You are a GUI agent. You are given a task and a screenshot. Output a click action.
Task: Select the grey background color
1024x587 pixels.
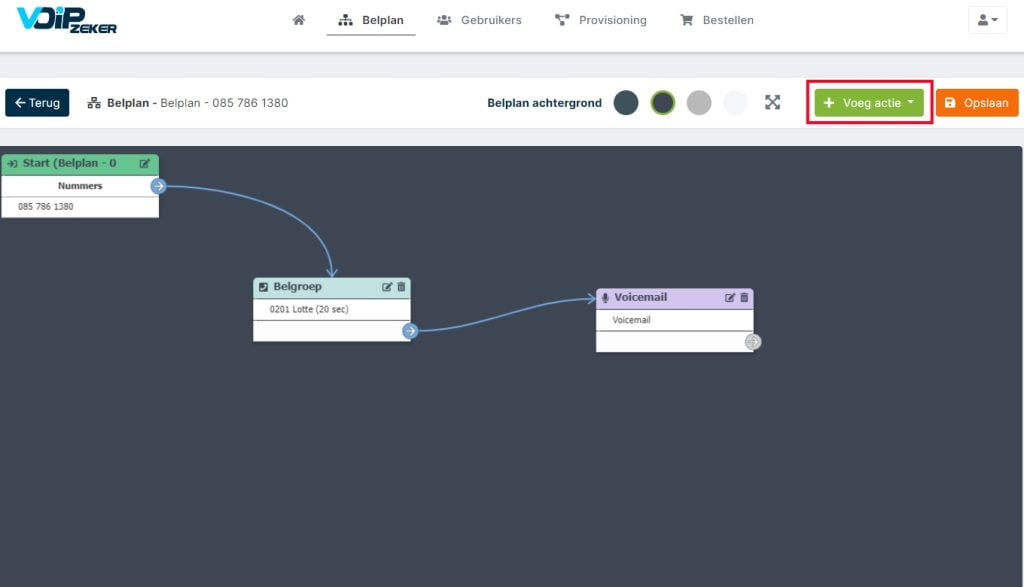pyautogui.click(x=699, y=103)
